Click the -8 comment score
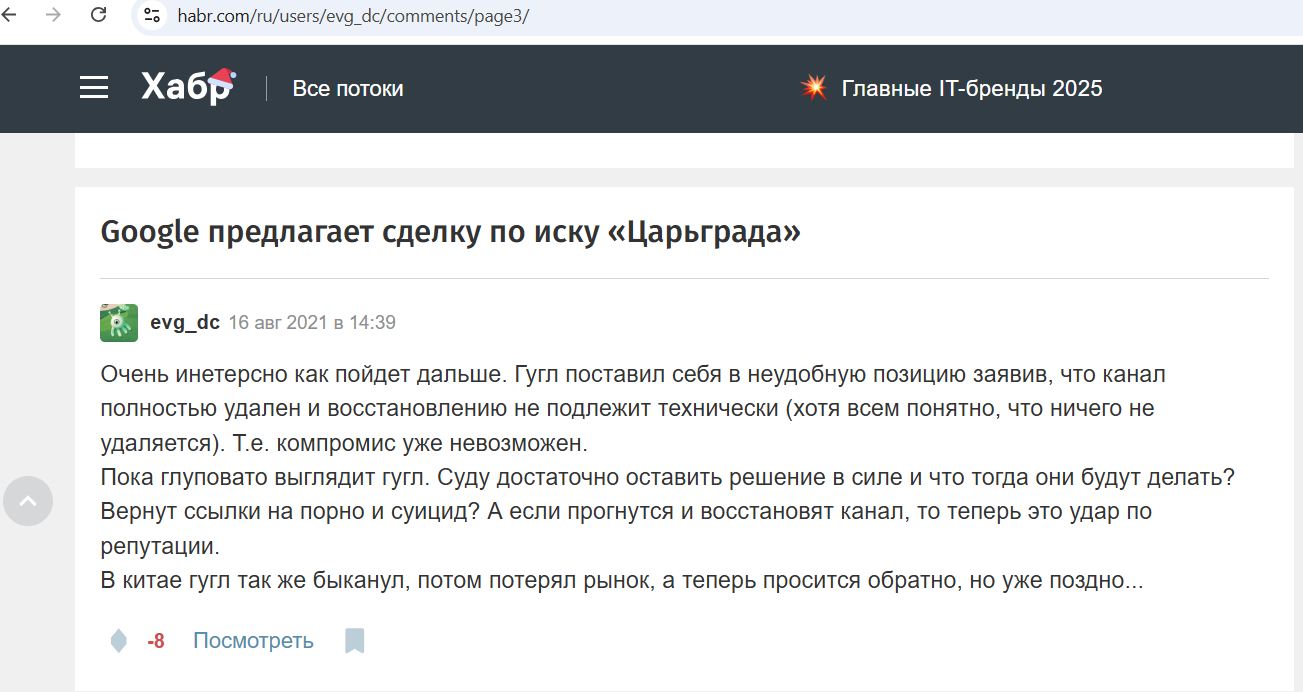This screenshot has width=1303, height=692. point(156,641)
